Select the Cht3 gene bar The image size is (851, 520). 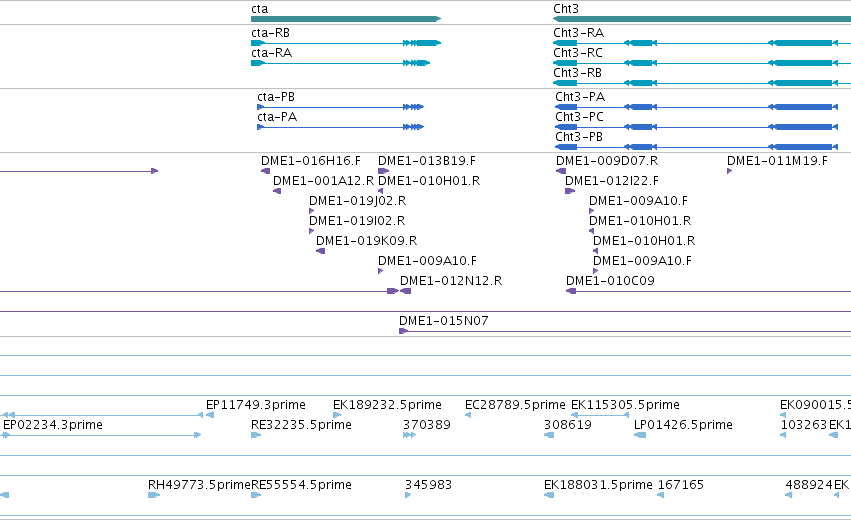702,19
